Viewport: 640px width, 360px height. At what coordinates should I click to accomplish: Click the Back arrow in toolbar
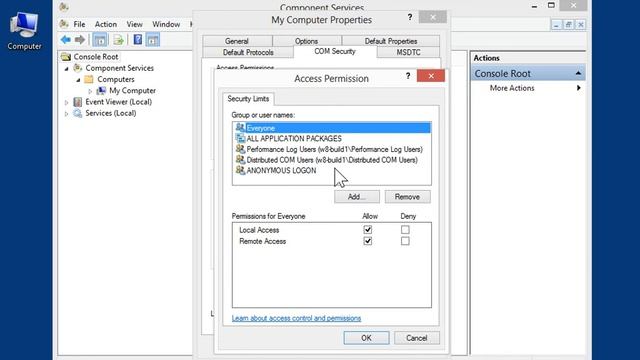[x=65, y=40]
